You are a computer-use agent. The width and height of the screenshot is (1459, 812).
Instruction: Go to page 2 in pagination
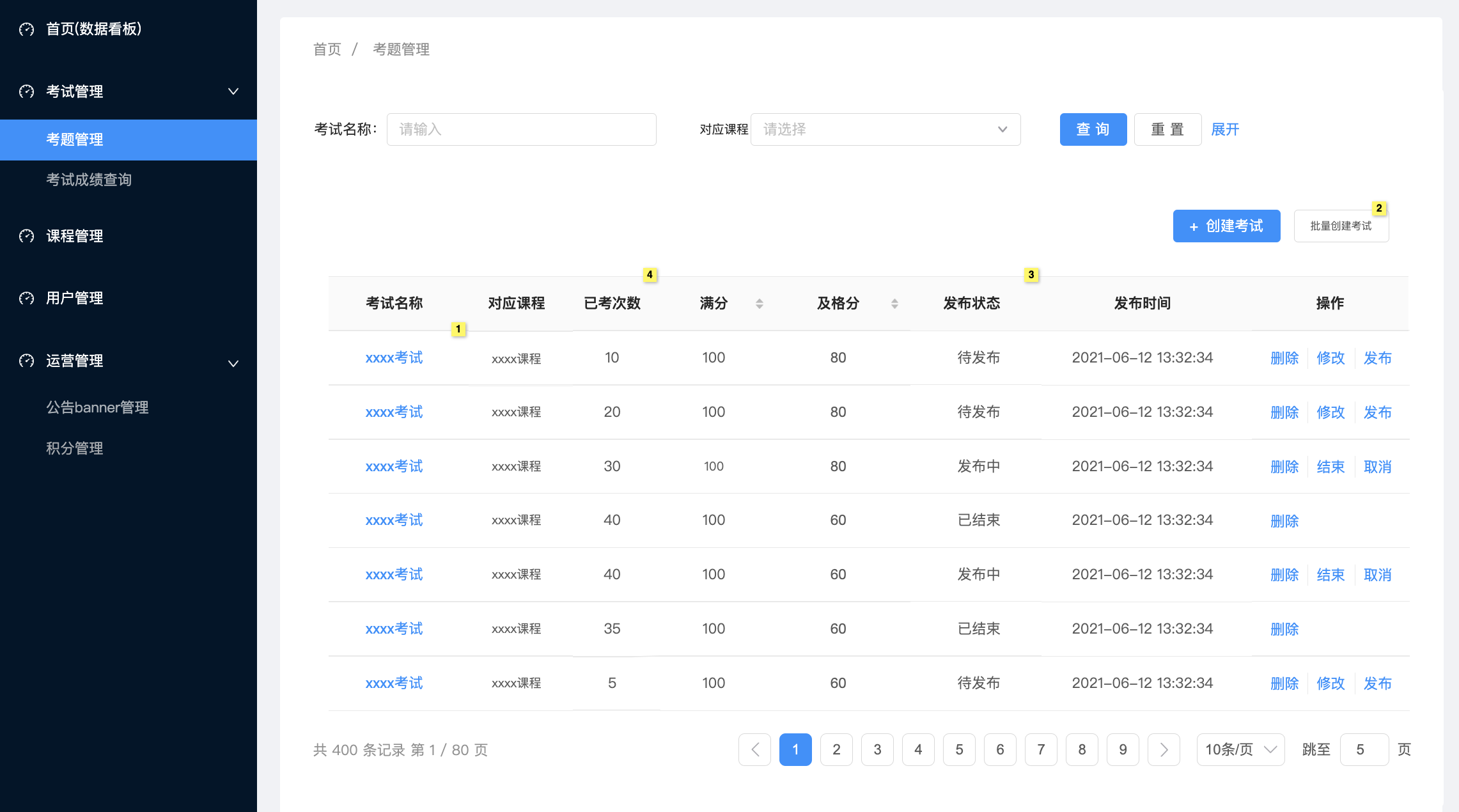836,749
